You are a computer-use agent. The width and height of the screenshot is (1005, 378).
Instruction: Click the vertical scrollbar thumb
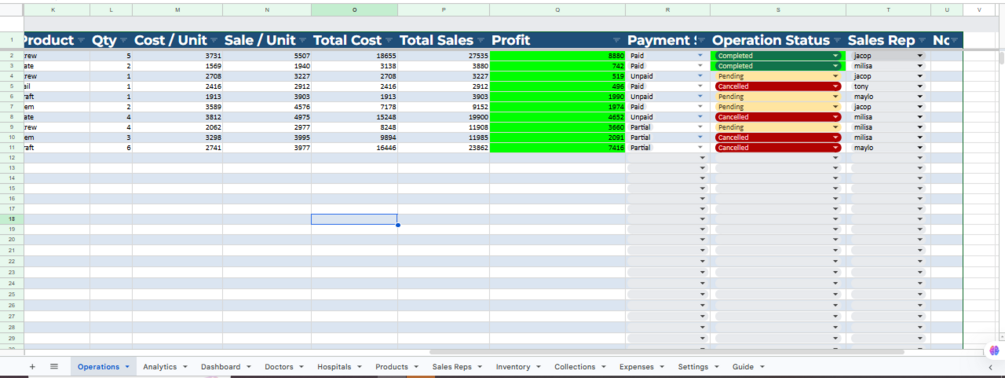(1001, 58)
